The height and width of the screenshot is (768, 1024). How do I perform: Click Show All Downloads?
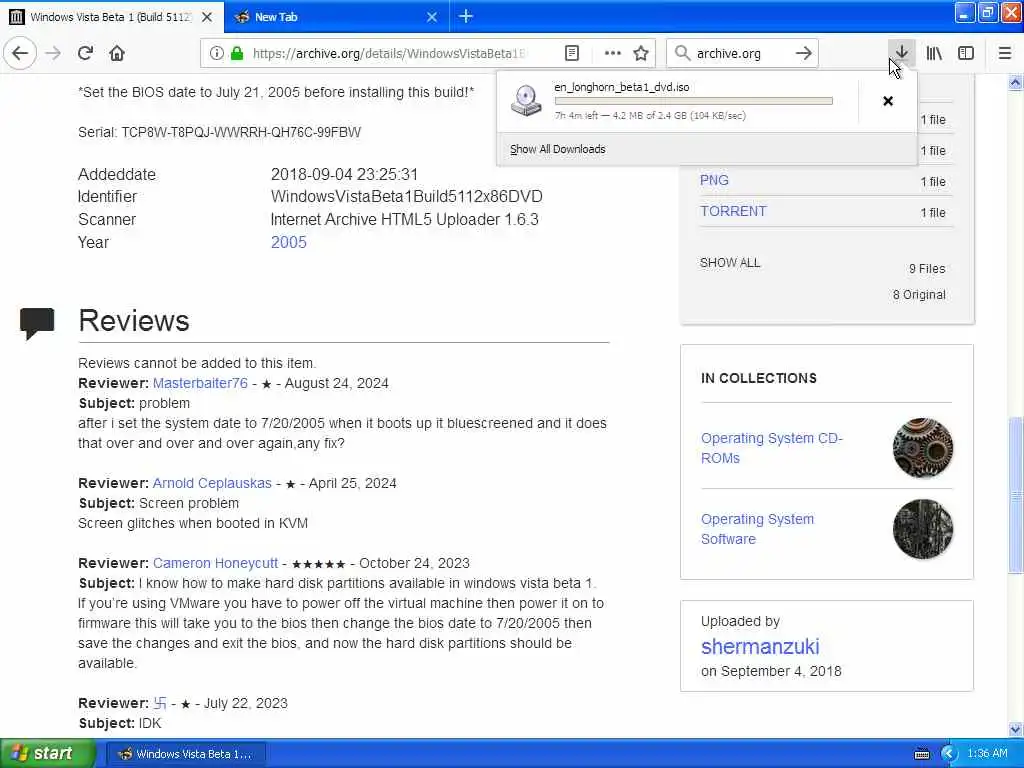point(558,149)
